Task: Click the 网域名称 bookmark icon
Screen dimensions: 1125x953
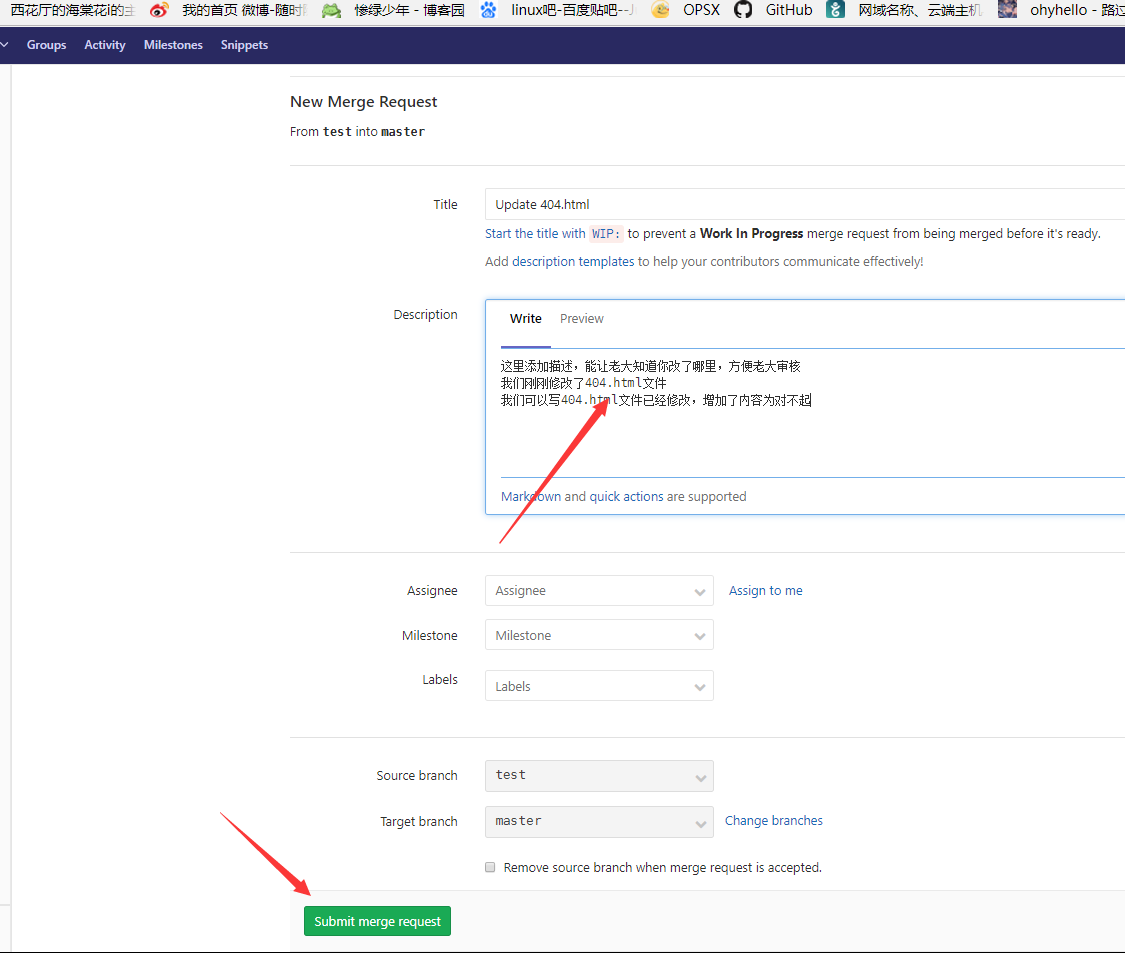Action: click(835, 10)
